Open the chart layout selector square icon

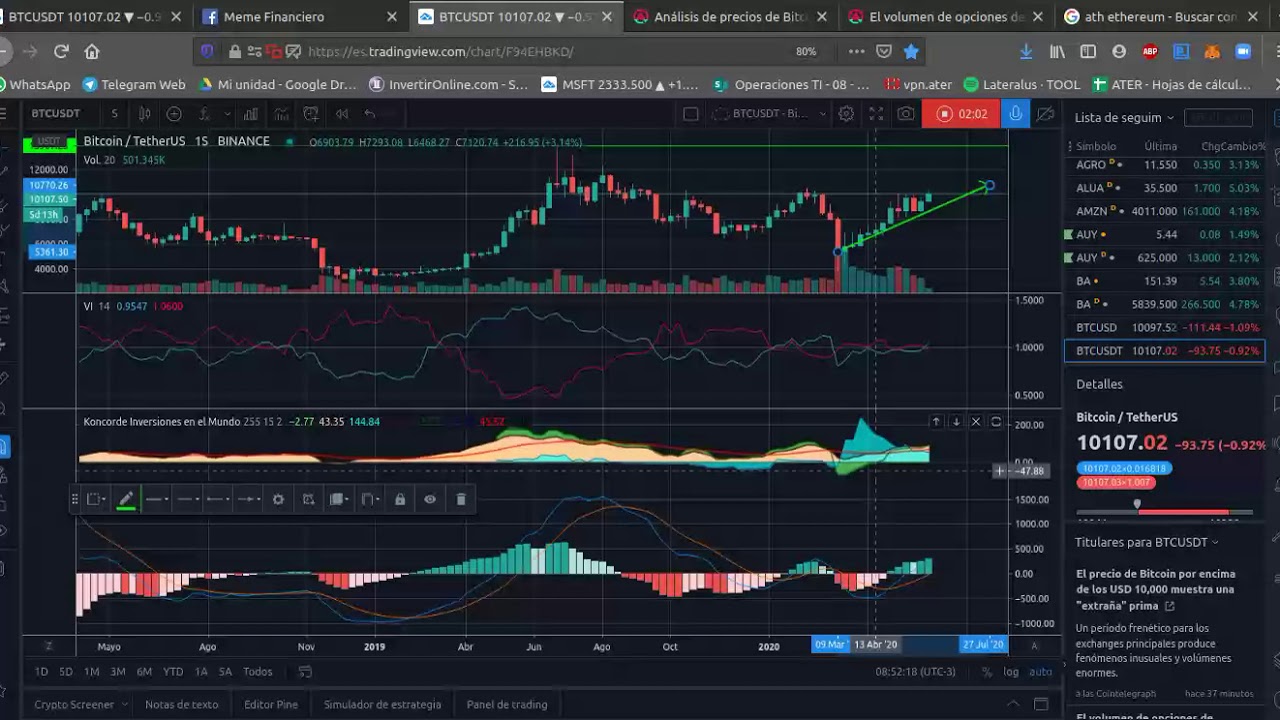point(690,114)
